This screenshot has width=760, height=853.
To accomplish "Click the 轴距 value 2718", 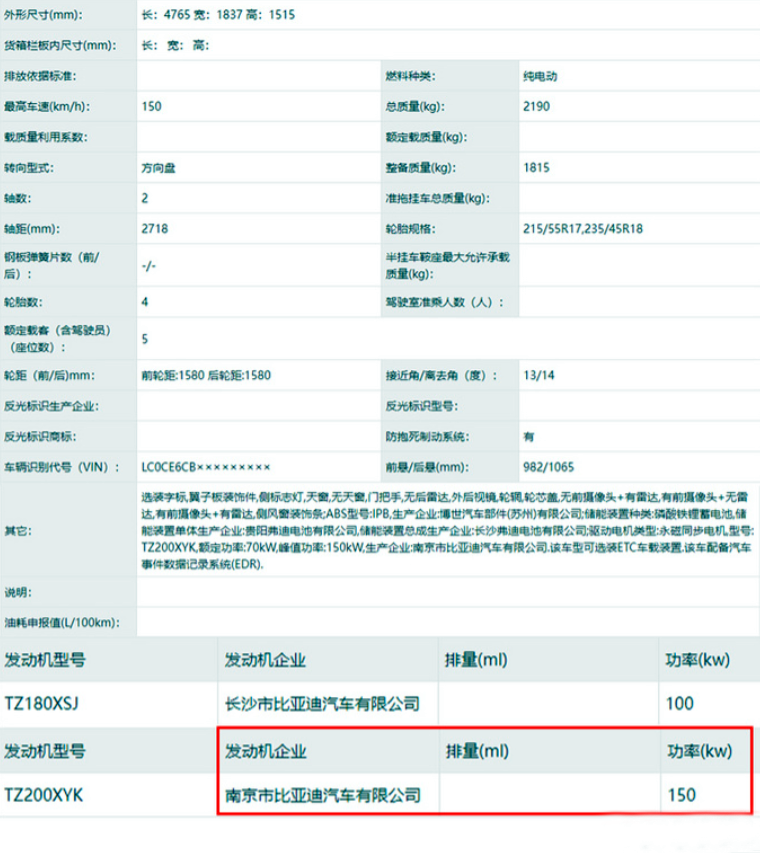I will [155, 228].
